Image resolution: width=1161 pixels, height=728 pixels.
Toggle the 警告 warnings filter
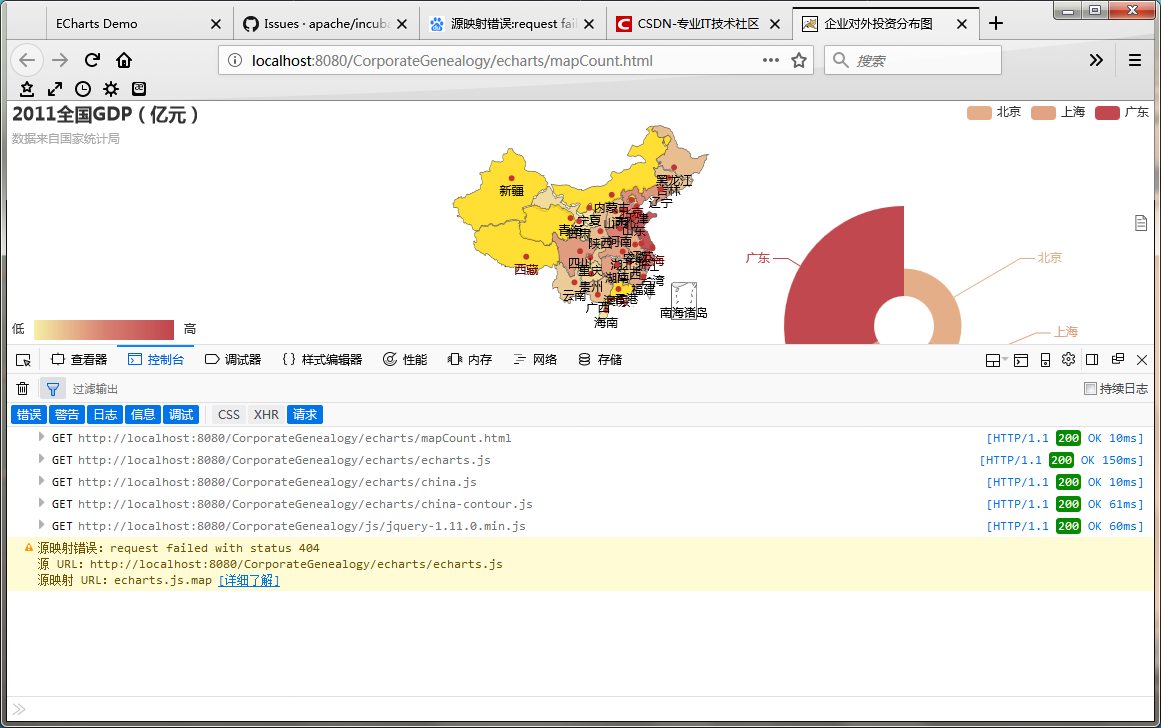coord(67,415)
